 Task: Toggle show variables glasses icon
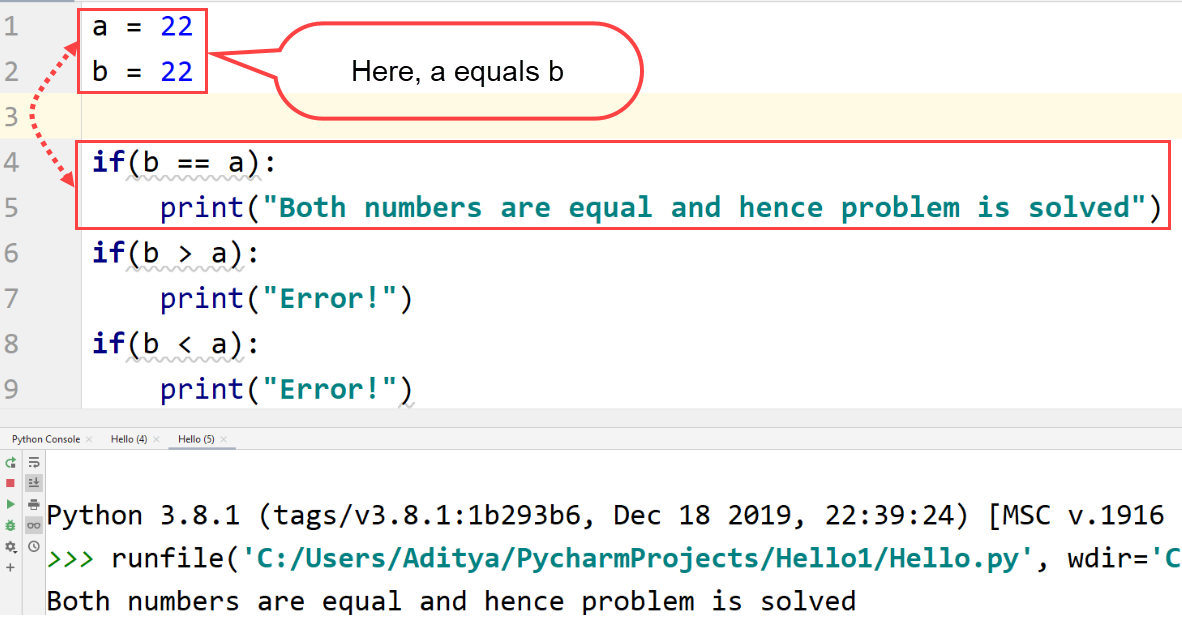pyautogui.click(x=33, y=525)
